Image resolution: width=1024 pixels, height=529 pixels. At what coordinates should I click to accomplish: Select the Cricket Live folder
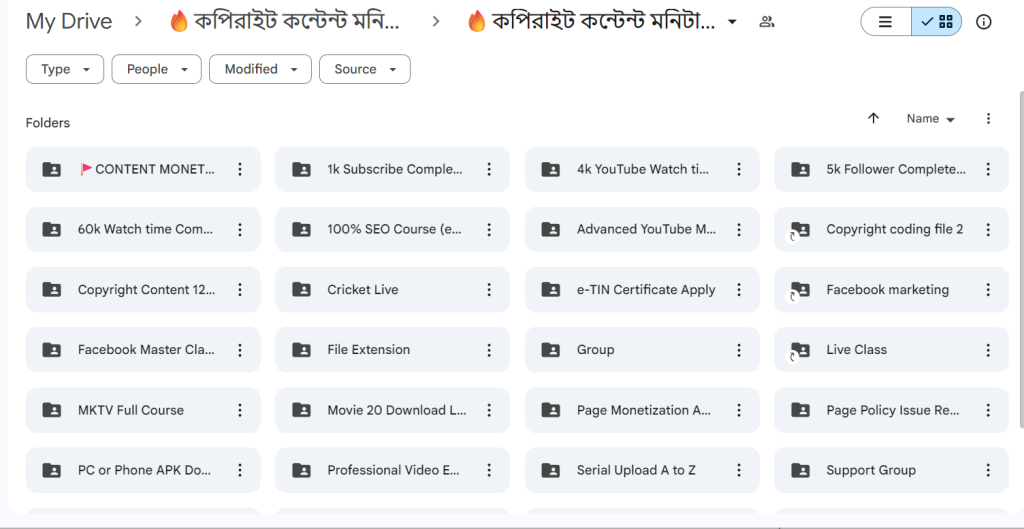click(x=392, y=289)
